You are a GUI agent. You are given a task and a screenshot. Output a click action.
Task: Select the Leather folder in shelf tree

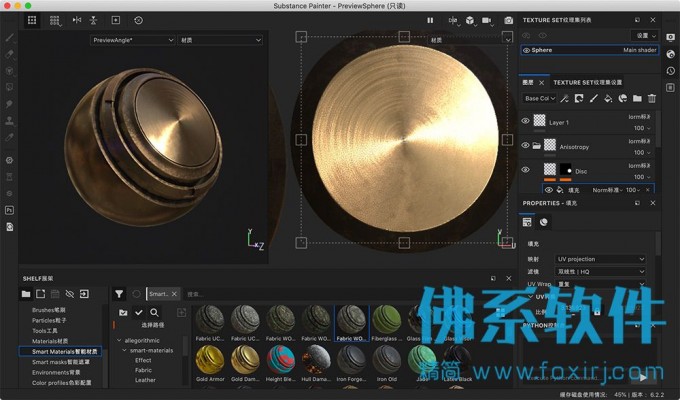145,380
